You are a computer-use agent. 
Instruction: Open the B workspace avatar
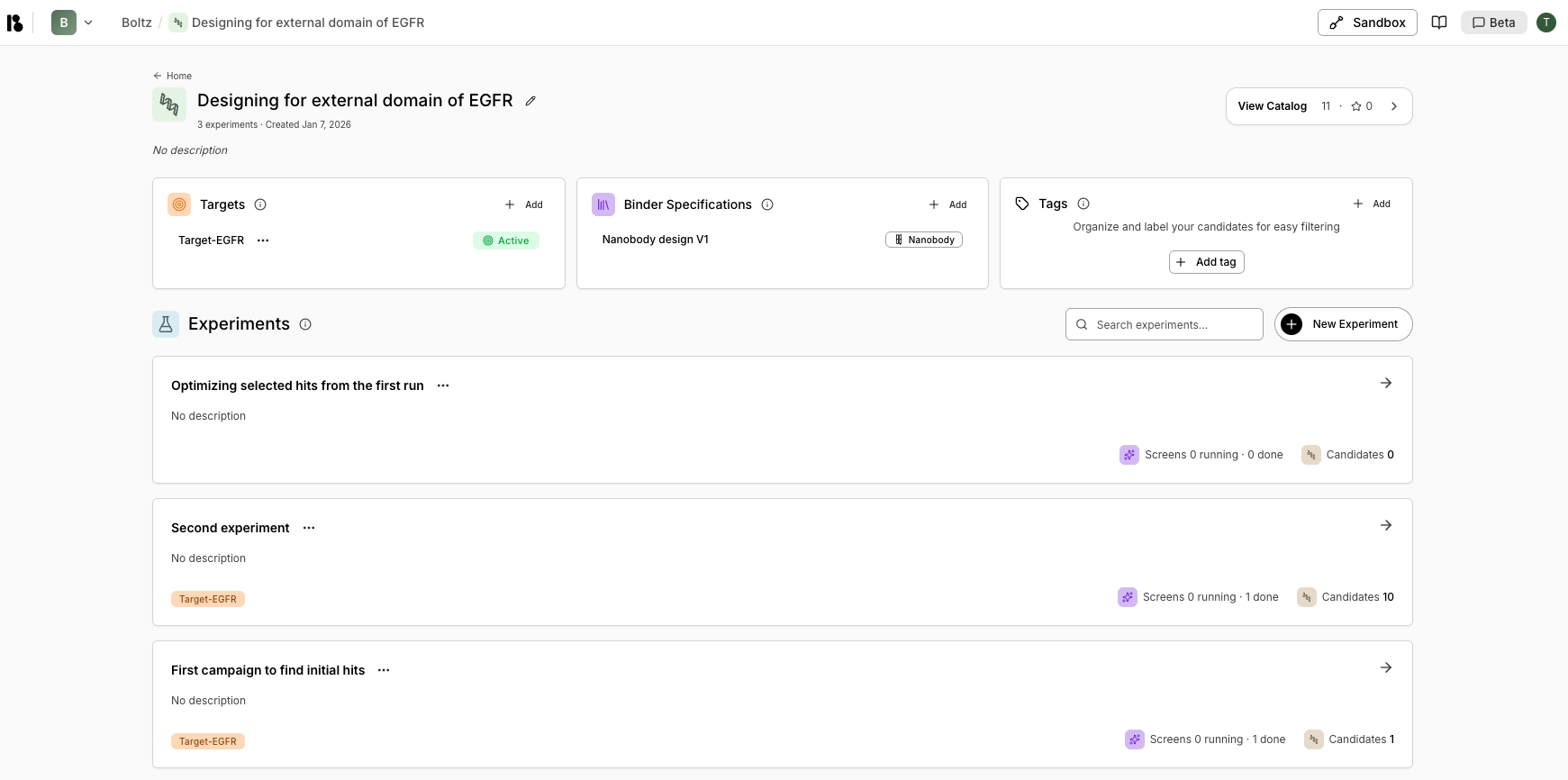pos(64,23)
